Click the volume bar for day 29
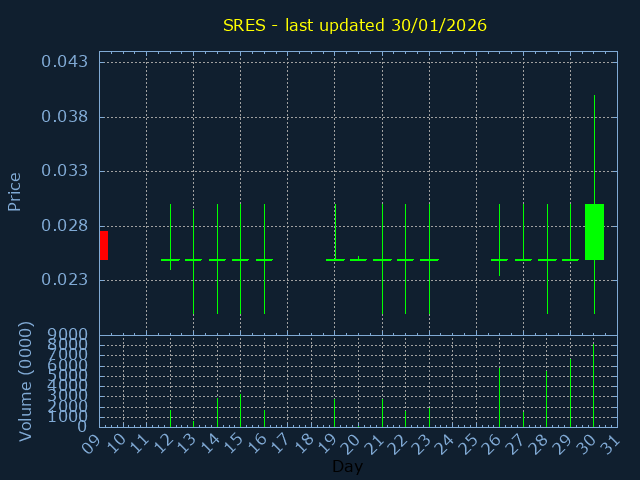The image size is (640, 480). click(x=570, y=393)
